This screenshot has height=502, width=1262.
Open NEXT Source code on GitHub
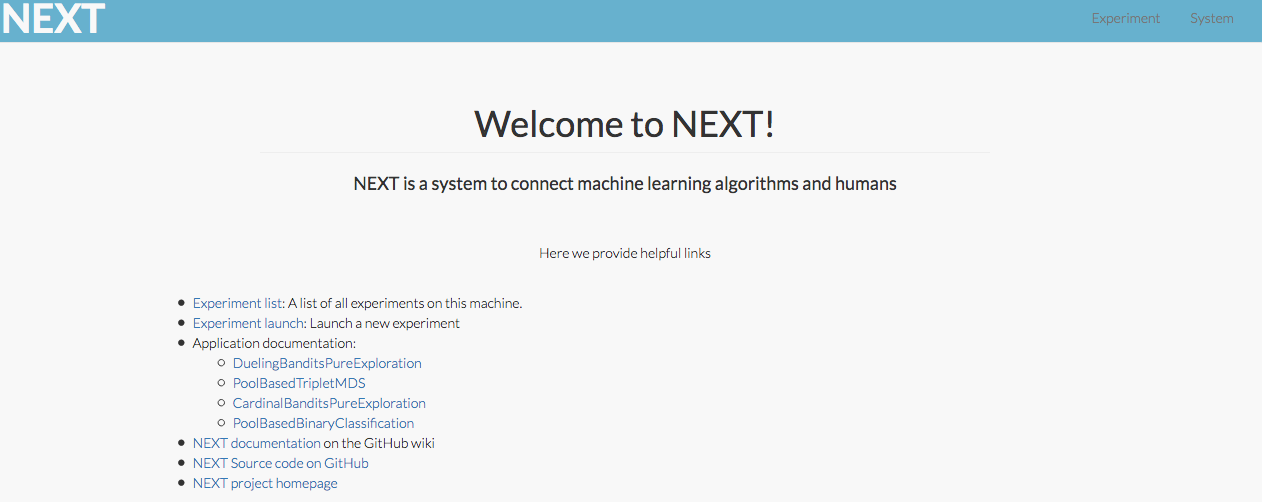click(x=280, y=463)
